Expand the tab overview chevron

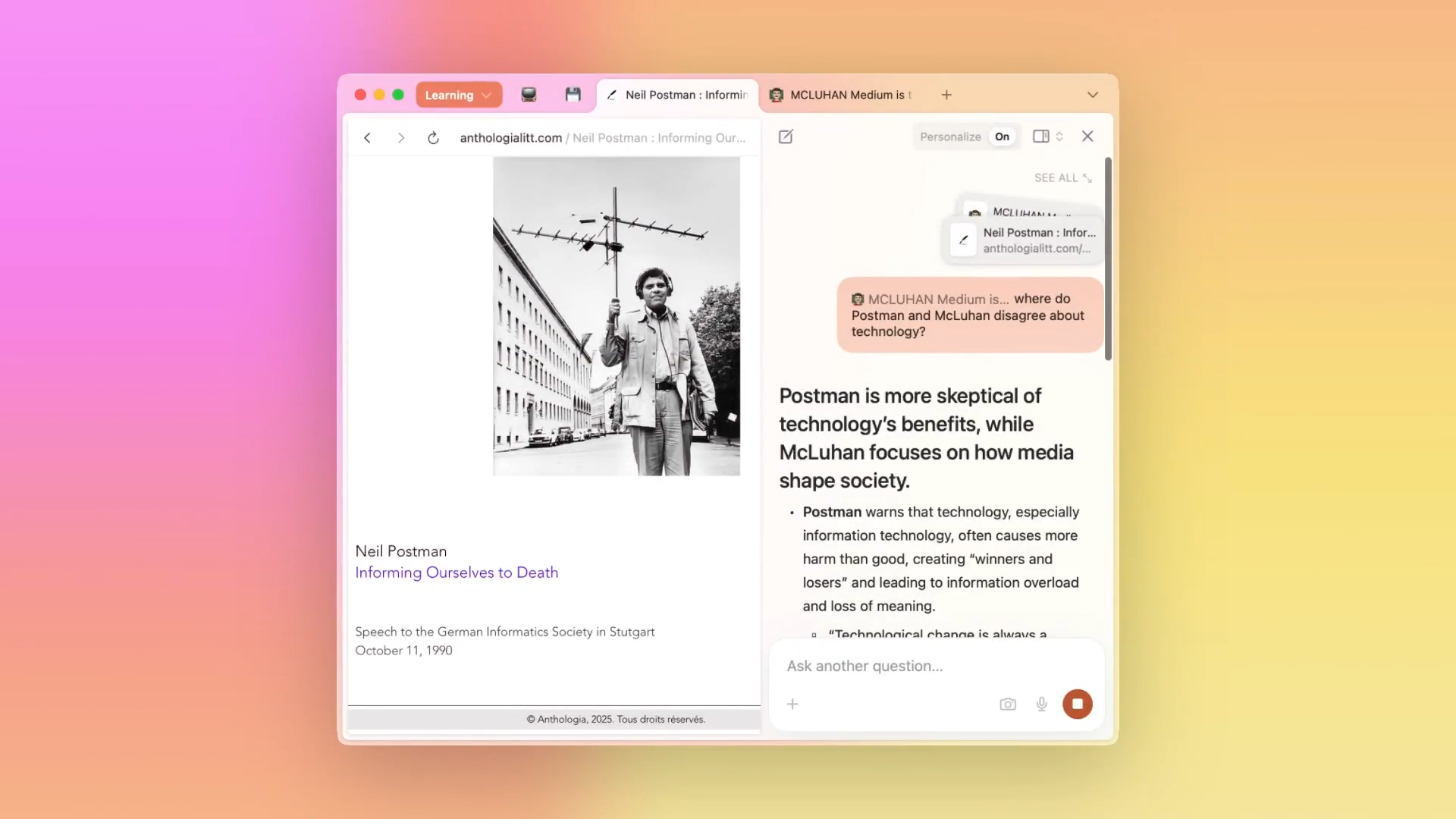click(x=1093, y=95)
